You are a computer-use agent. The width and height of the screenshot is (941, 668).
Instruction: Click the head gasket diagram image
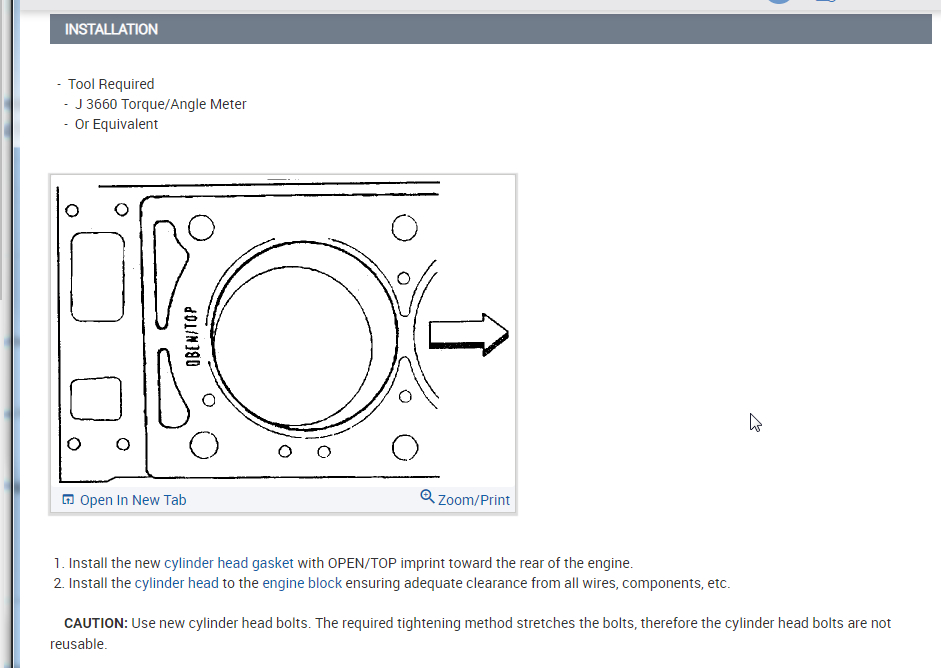[283, 331]
